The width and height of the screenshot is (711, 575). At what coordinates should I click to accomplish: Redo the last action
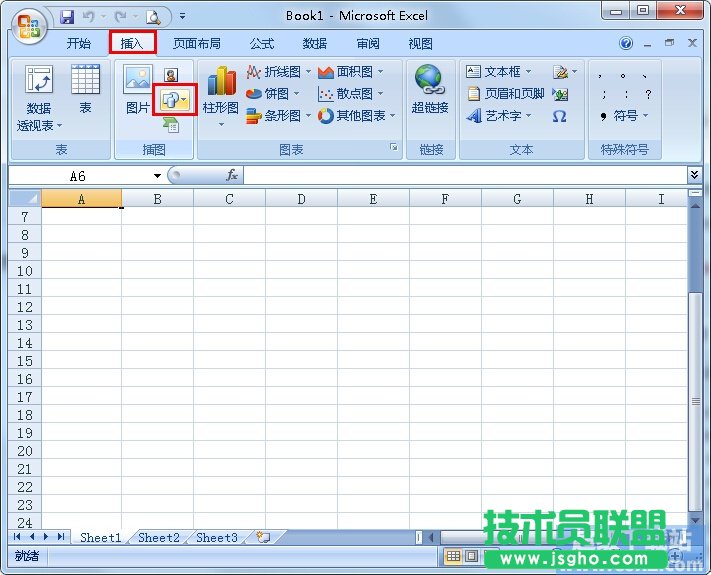(121, 17)
